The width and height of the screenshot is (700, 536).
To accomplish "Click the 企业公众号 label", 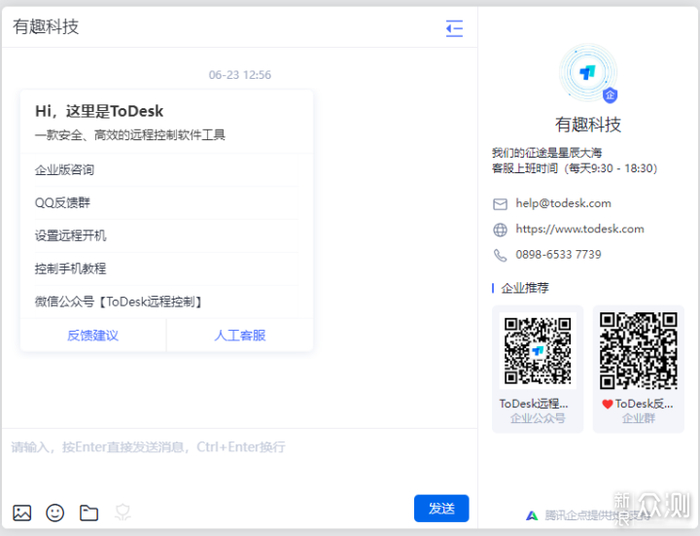I will click(538, 418).
